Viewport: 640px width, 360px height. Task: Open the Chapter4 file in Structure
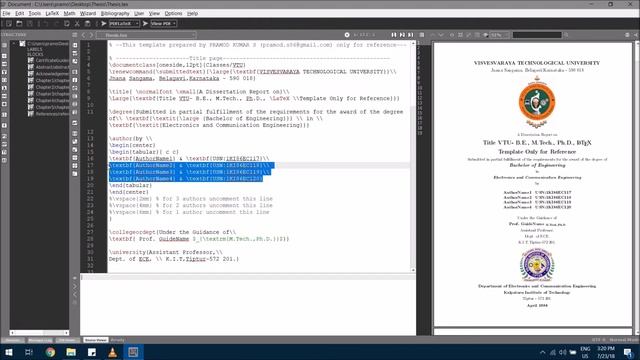pyautogui.click(x=48, y=100)
